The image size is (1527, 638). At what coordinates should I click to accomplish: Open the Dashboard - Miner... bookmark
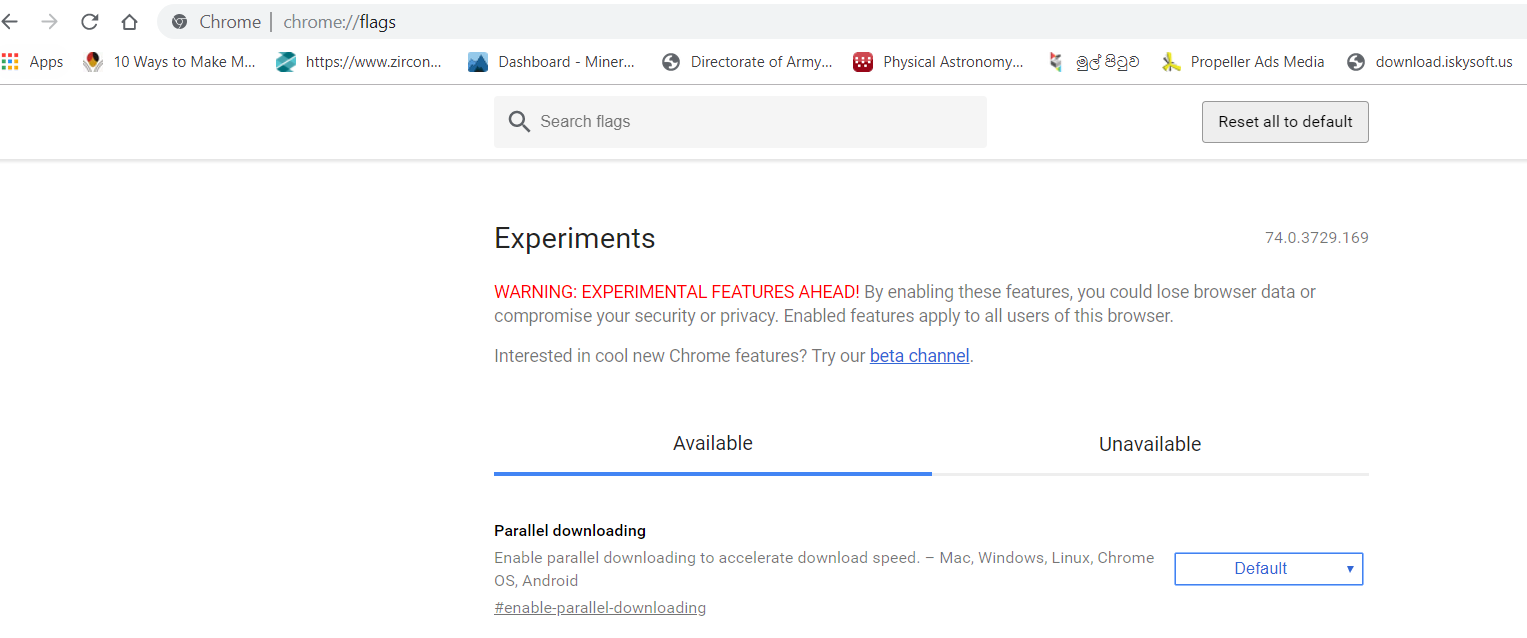(551, 62)
